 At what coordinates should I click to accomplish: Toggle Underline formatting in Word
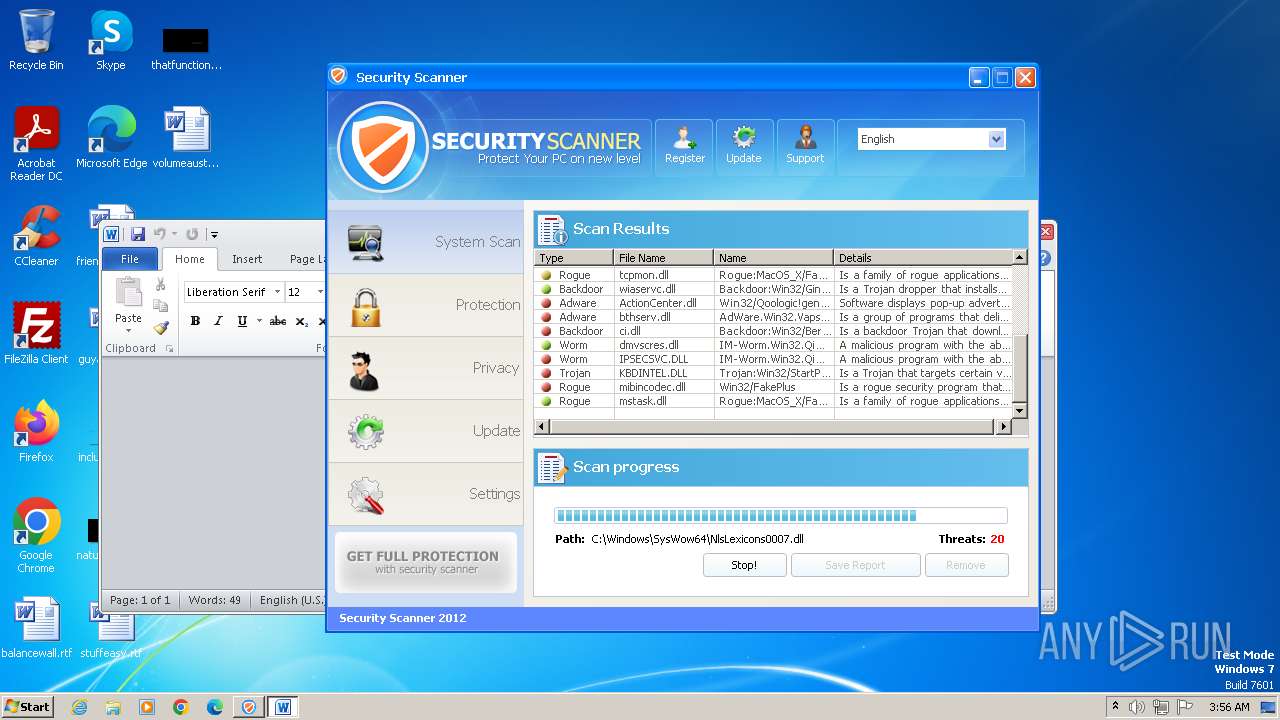pos(241,321)
